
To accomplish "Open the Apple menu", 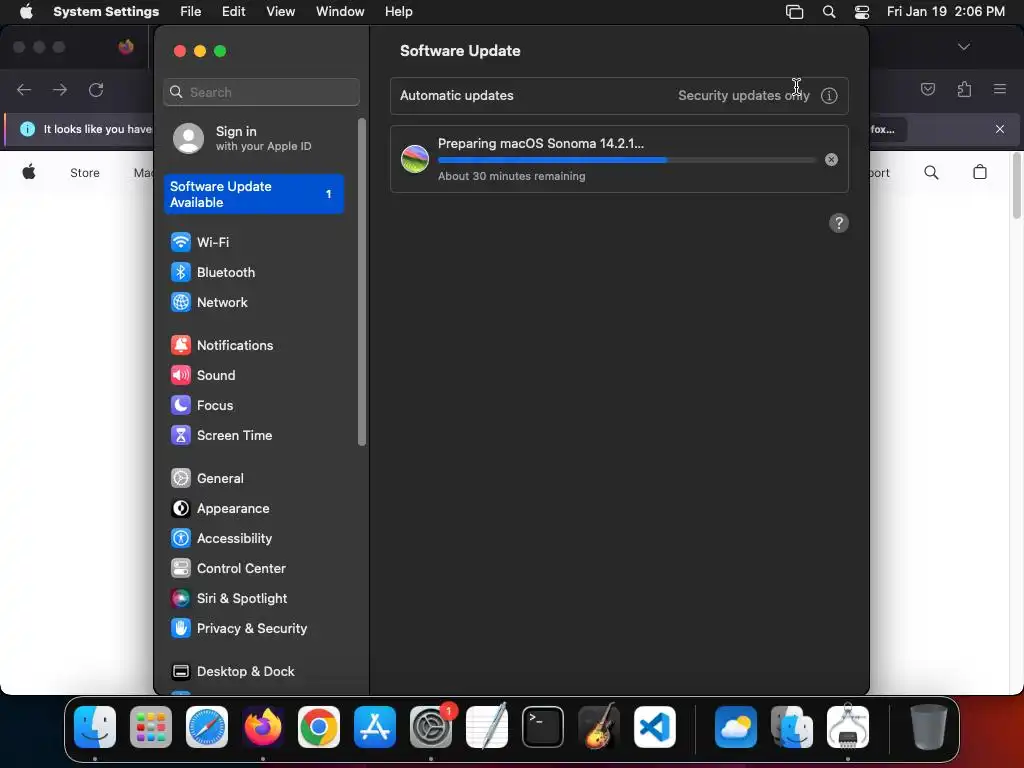I will pyautogui.click(x=26, y=12).
